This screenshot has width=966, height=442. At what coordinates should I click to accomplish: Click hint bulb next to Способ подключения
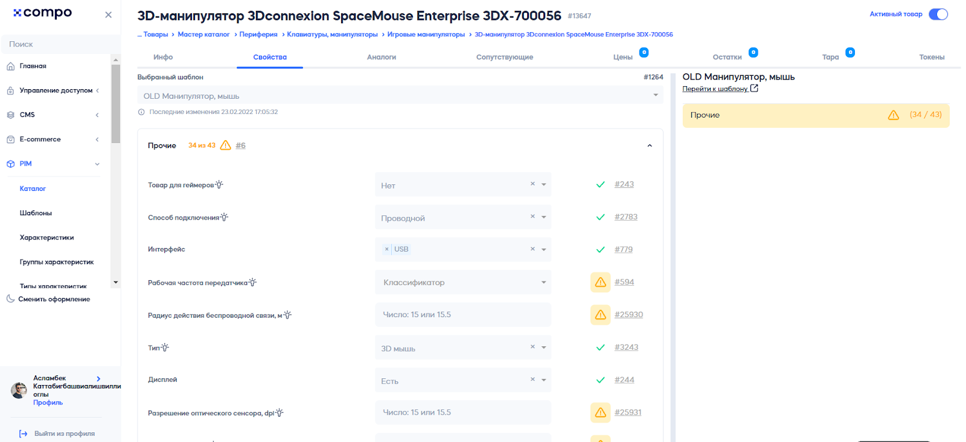click(x=224, y=217)
